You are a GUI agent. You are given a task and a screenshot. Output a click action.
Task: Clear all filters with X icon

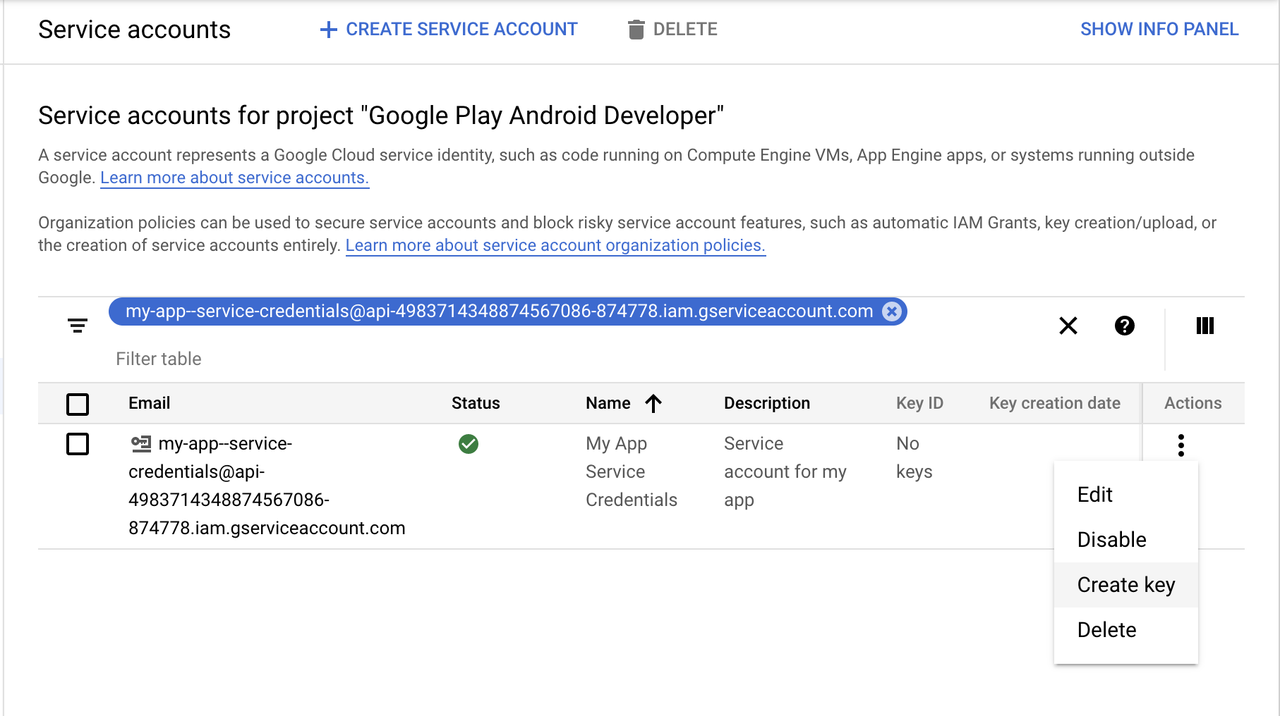1068,326
